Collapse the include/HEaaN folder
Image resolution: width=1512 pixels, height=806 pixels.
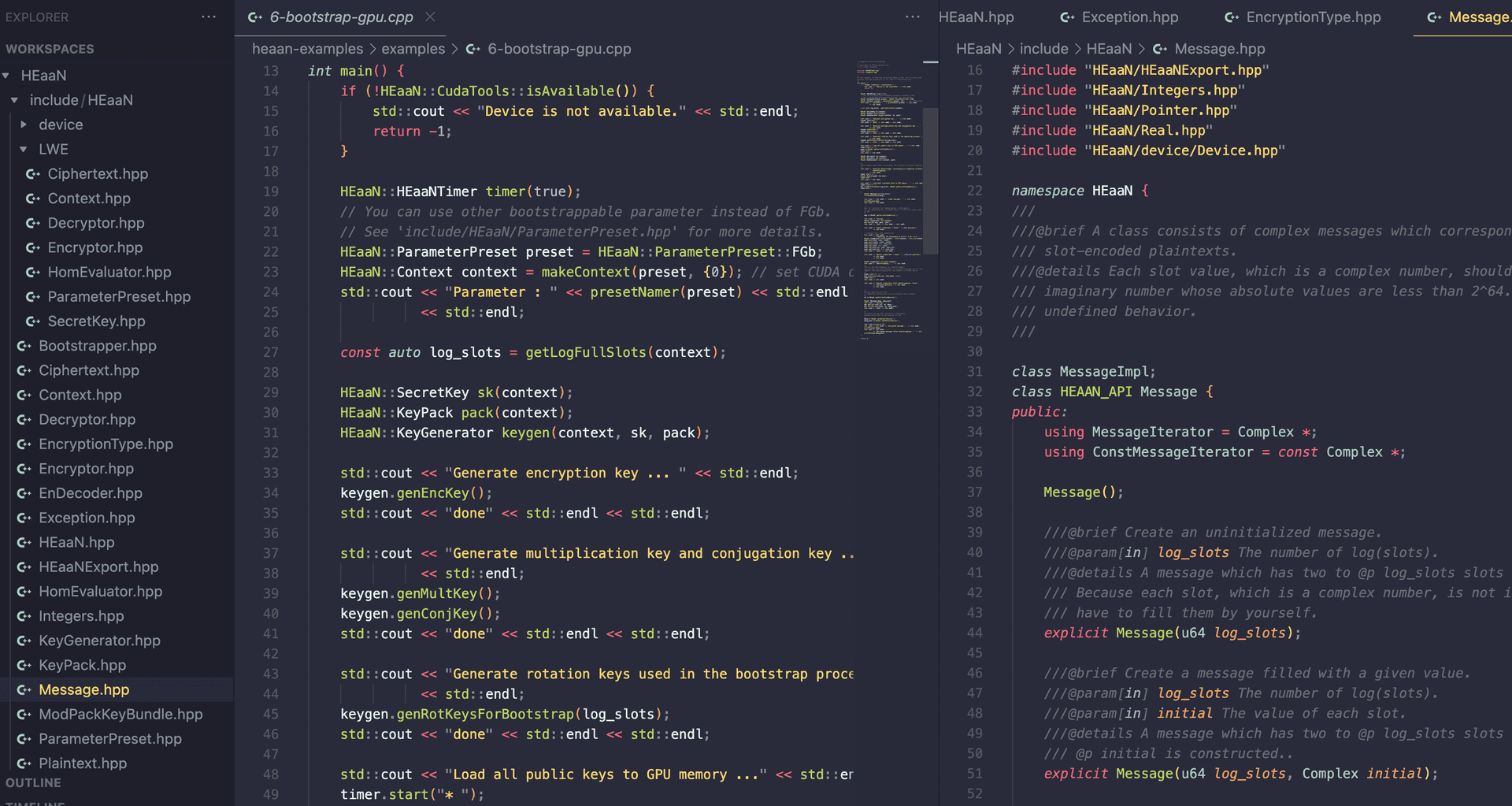click(14, 100)
